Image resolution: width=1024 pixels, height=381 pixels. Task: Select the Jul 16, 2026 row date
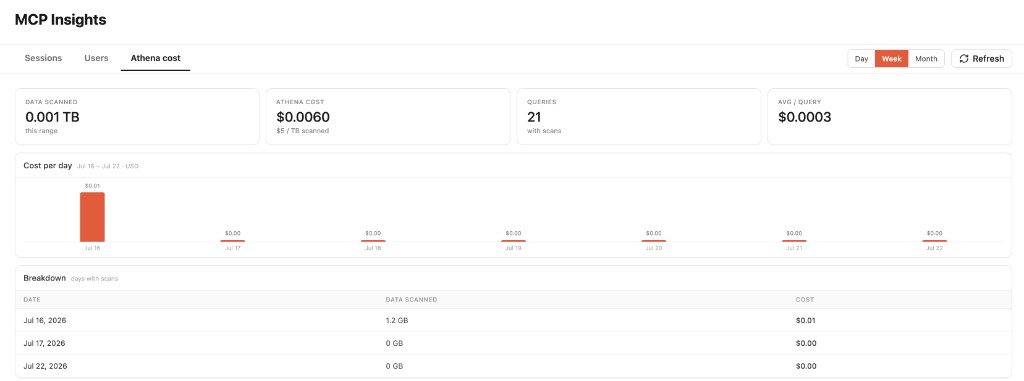point(45,320)
